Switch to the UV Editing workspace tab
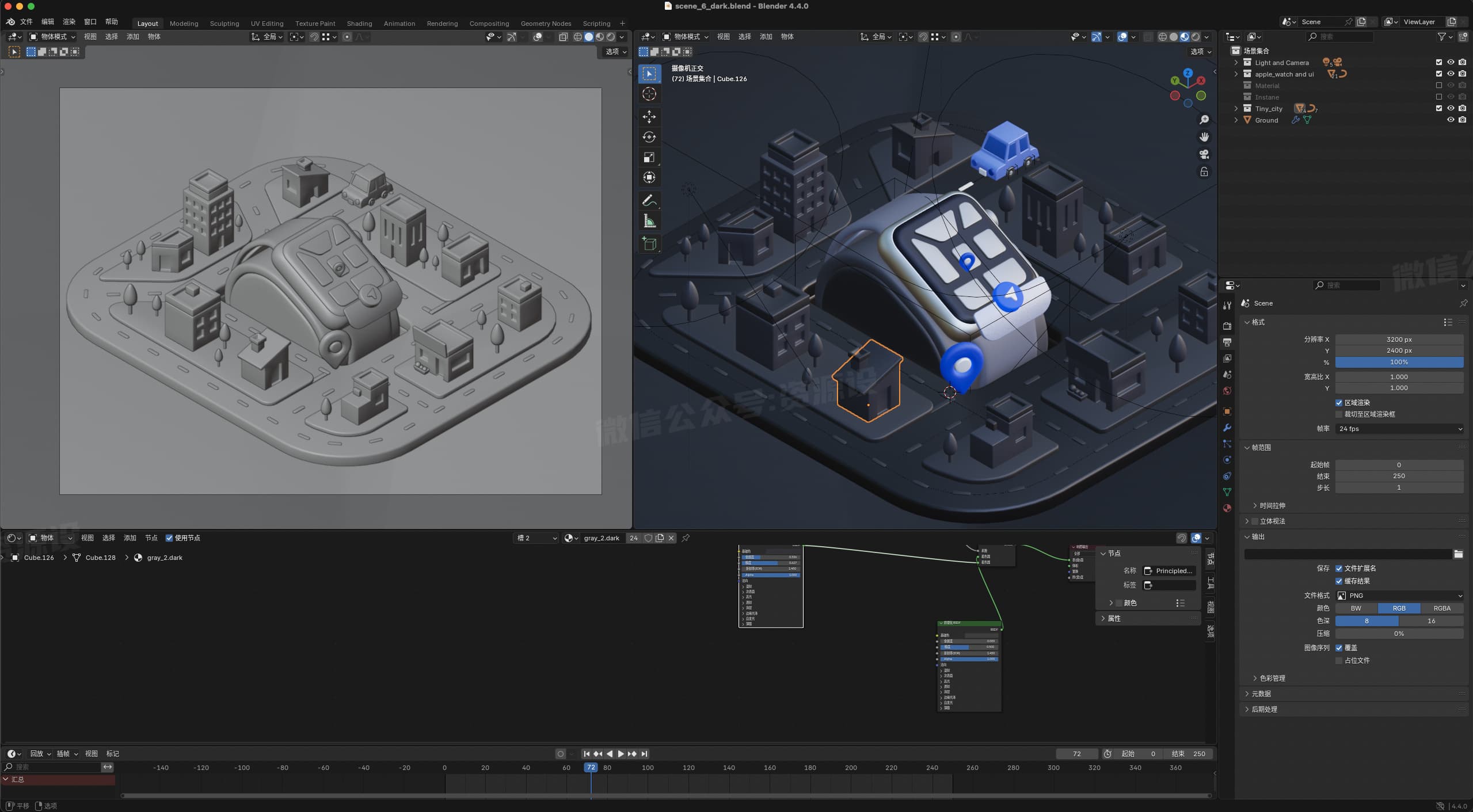 (267, 24)
